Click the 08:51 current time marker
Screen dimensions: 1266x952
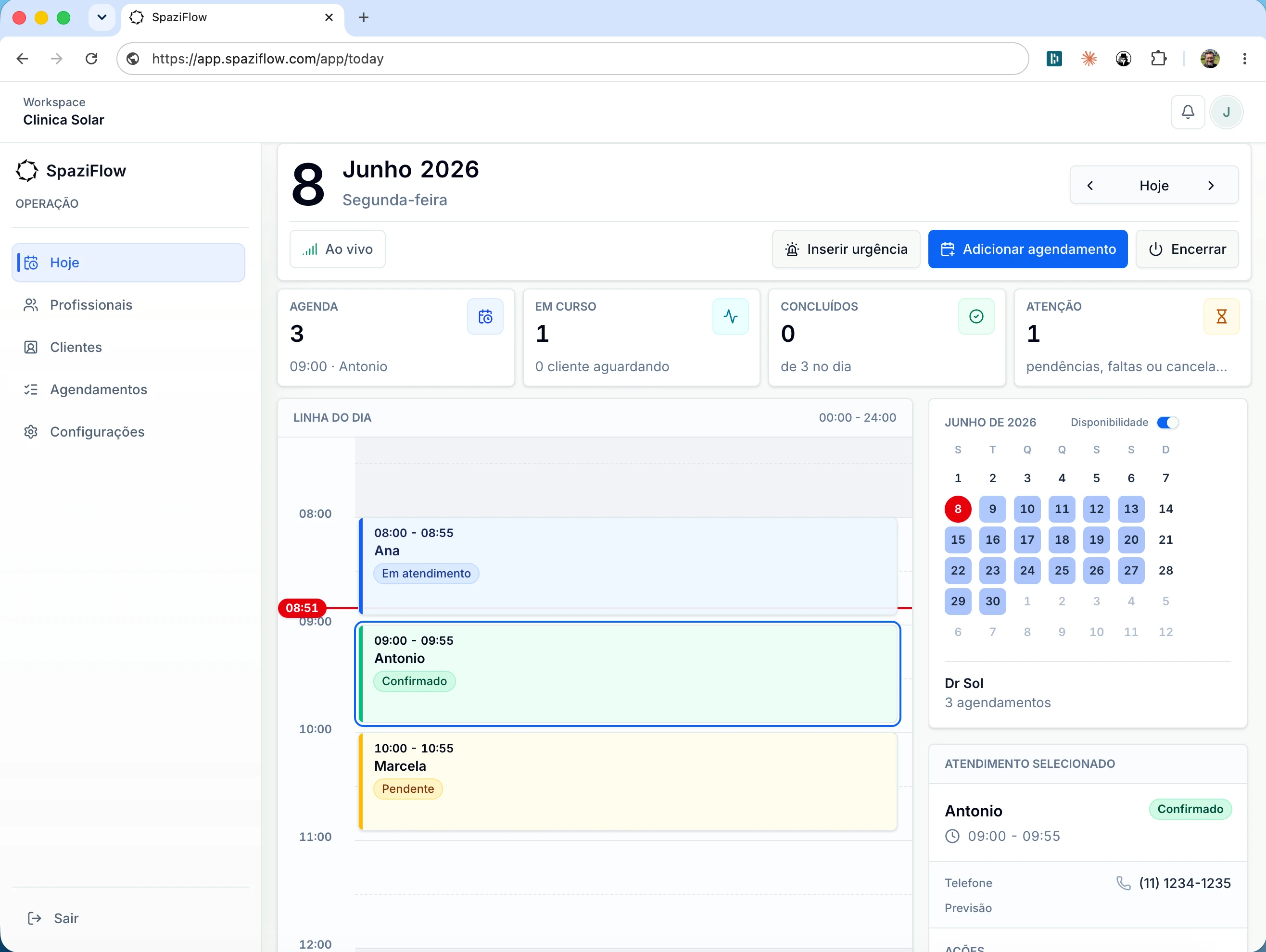coord(302,608)
